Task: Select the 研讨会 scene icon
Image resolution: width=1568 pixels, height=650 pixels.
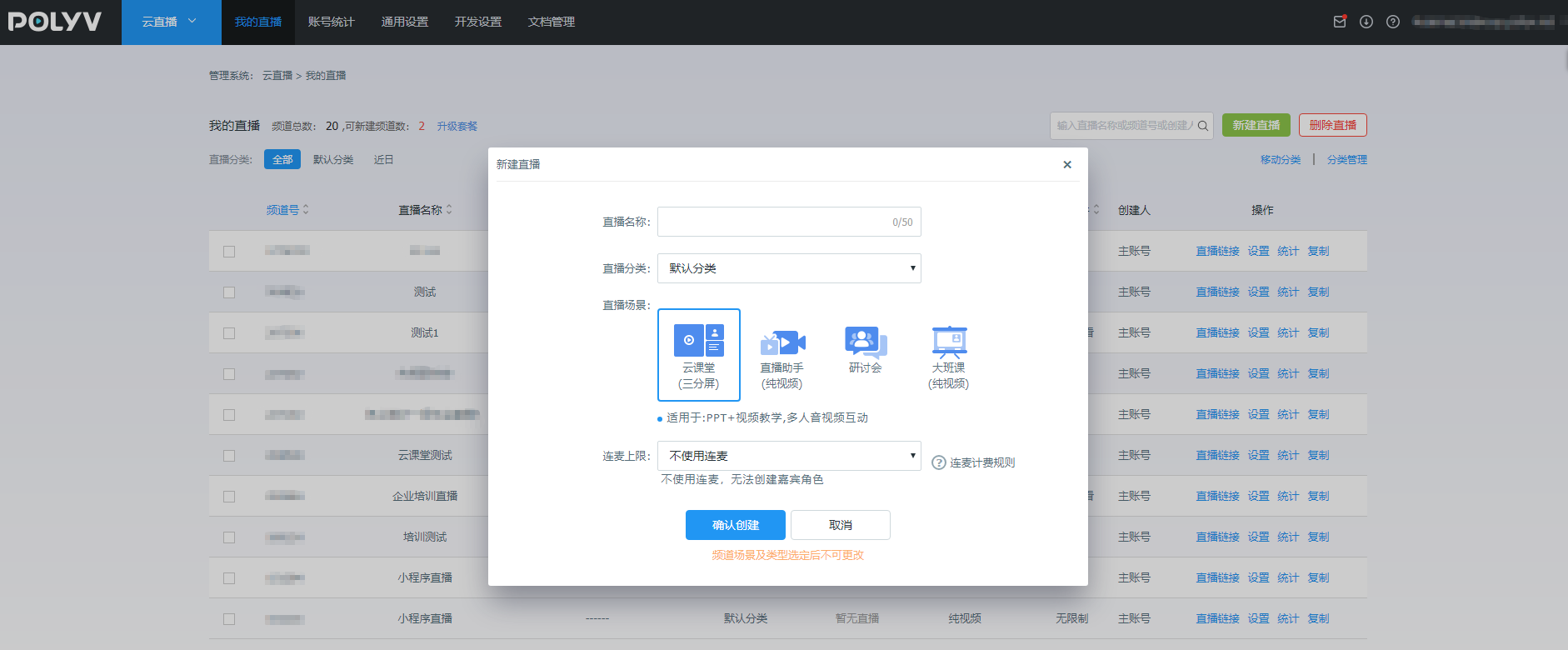Action: (x=865, y=342)
